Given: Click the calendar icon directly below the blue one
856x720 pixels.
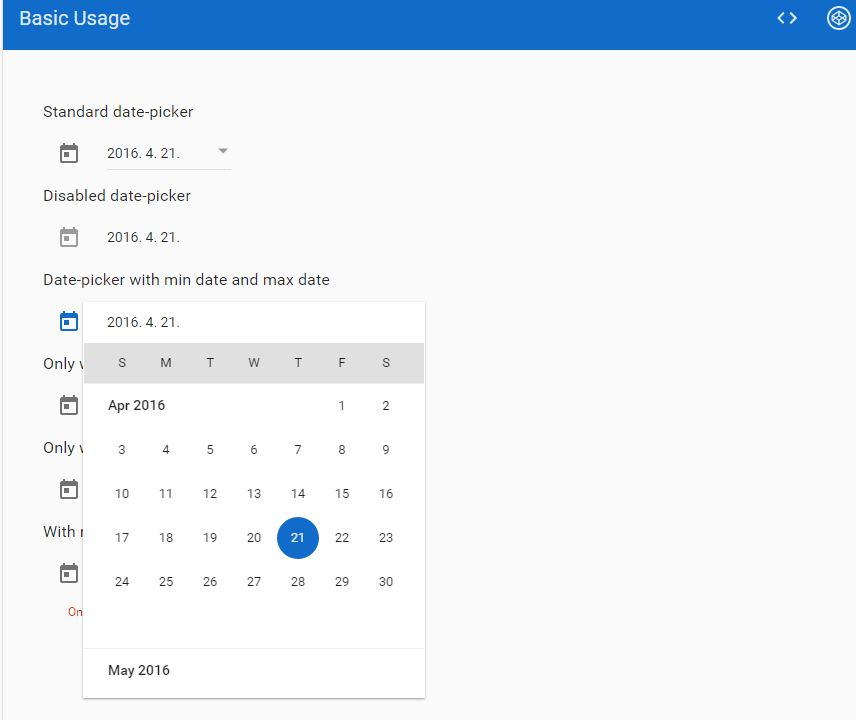Looking at the screenshot, I should [68, 405].
